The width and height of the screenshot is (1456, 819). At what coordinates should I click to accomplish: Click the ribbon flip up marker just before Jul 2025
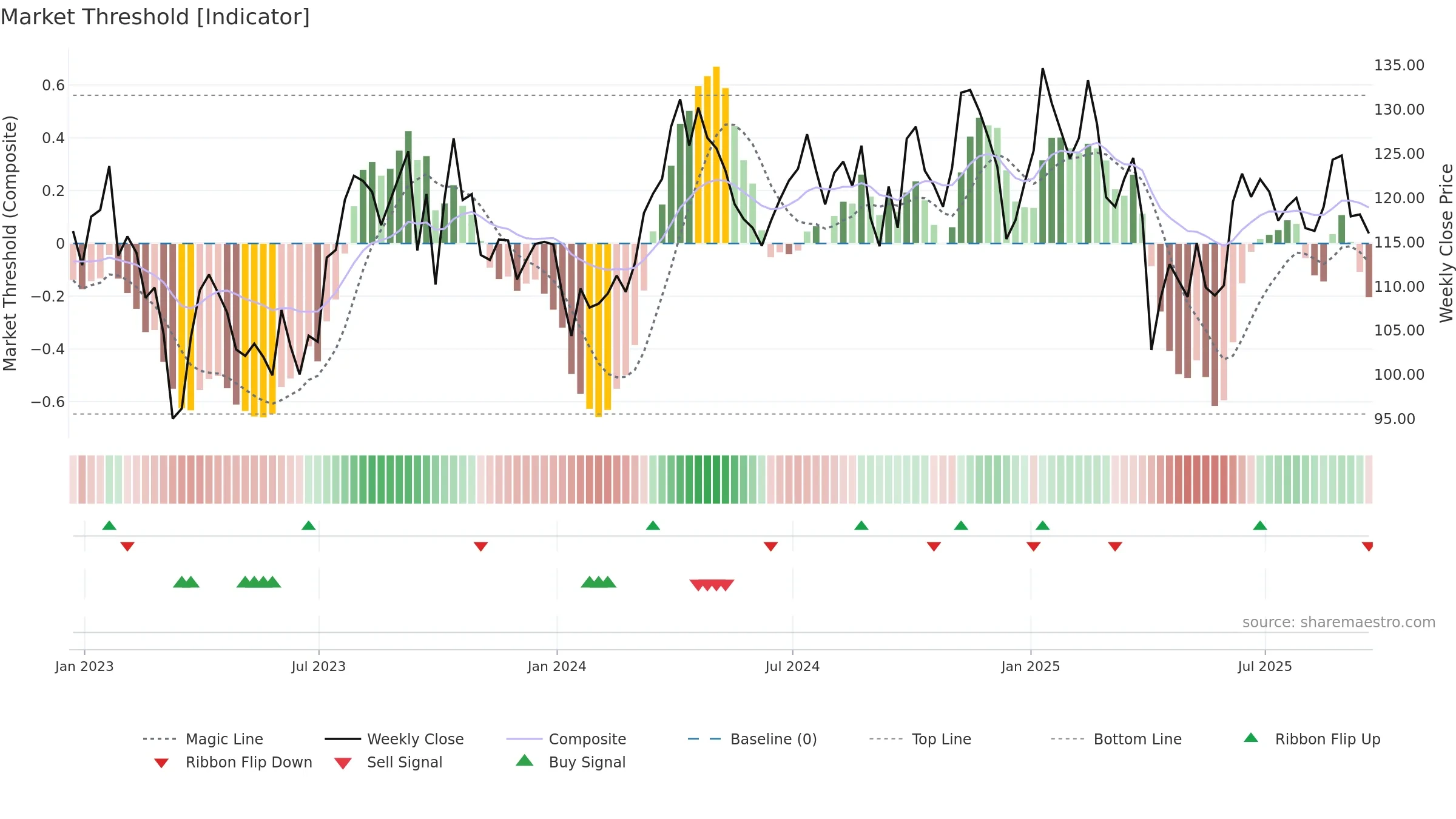1260,525
